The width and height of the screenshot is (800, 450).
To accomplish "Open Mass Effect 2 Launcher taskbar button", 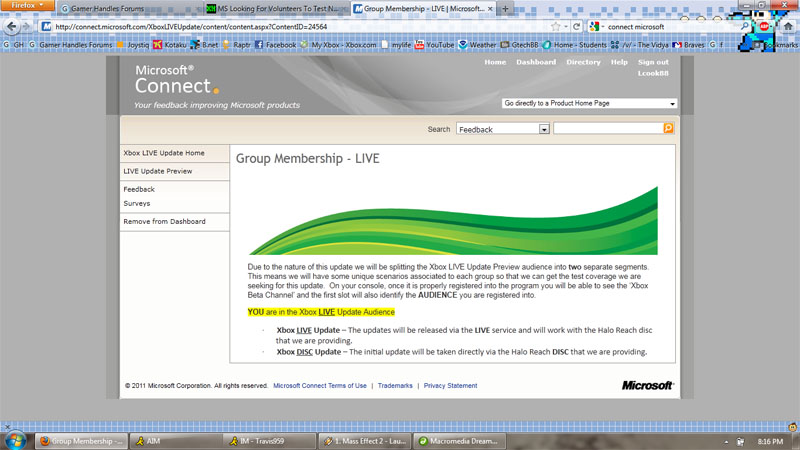I will point(365,441).
